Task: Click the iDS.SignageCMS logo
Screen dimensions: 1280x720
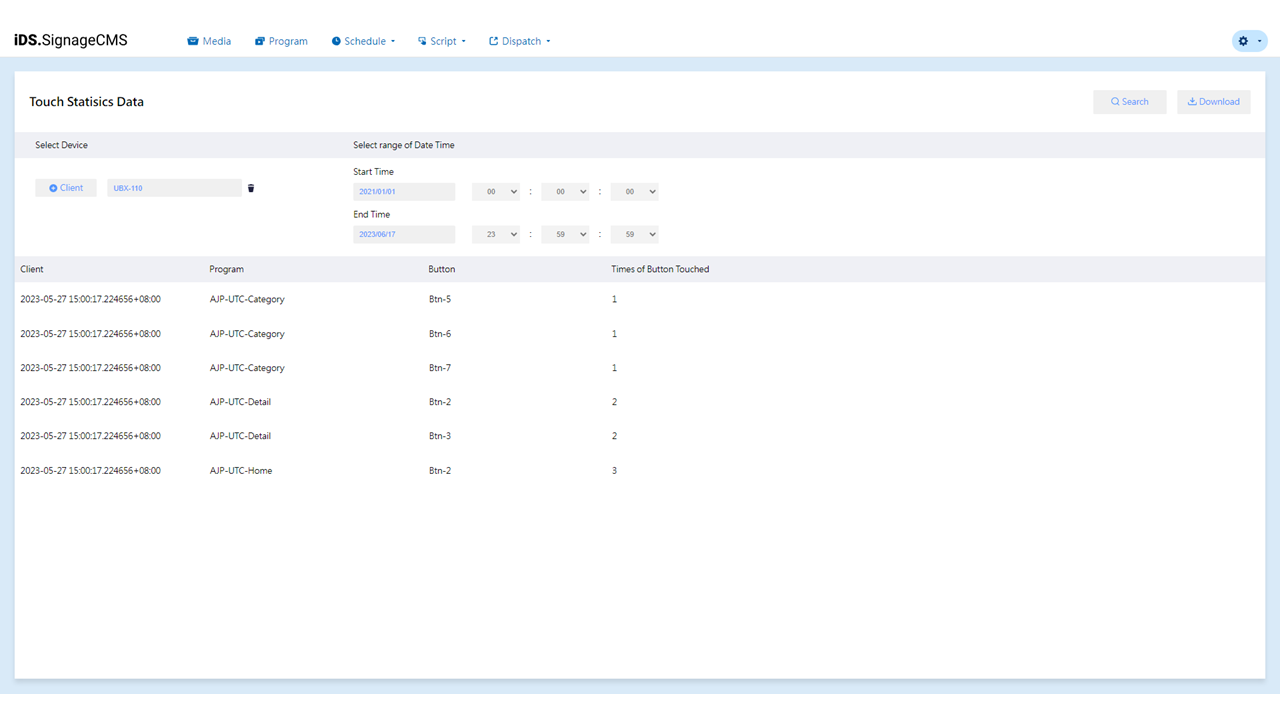Action: point(71,41)
